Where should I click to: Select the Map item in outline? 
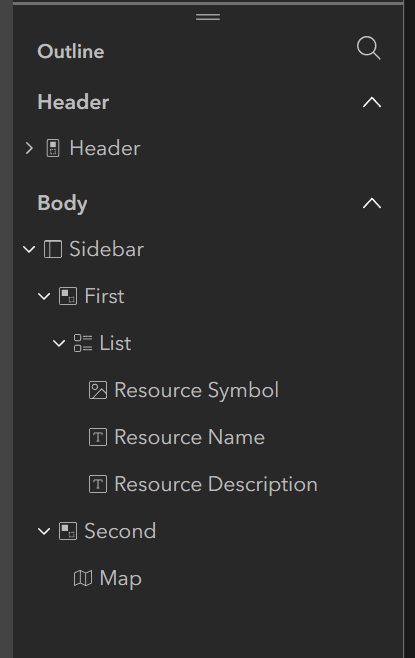pyautogui.click(x=120, y=579)
